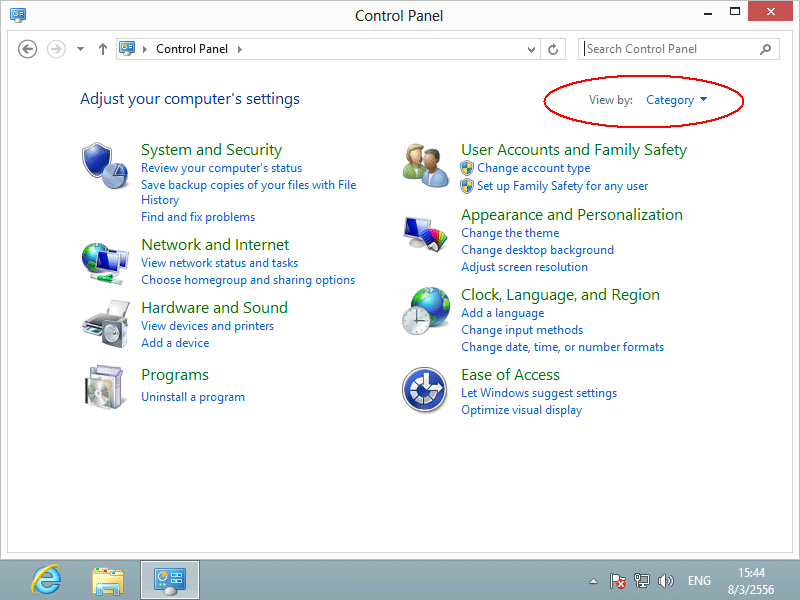
Task: Open System and Security category
Action: tap(211, 149)
